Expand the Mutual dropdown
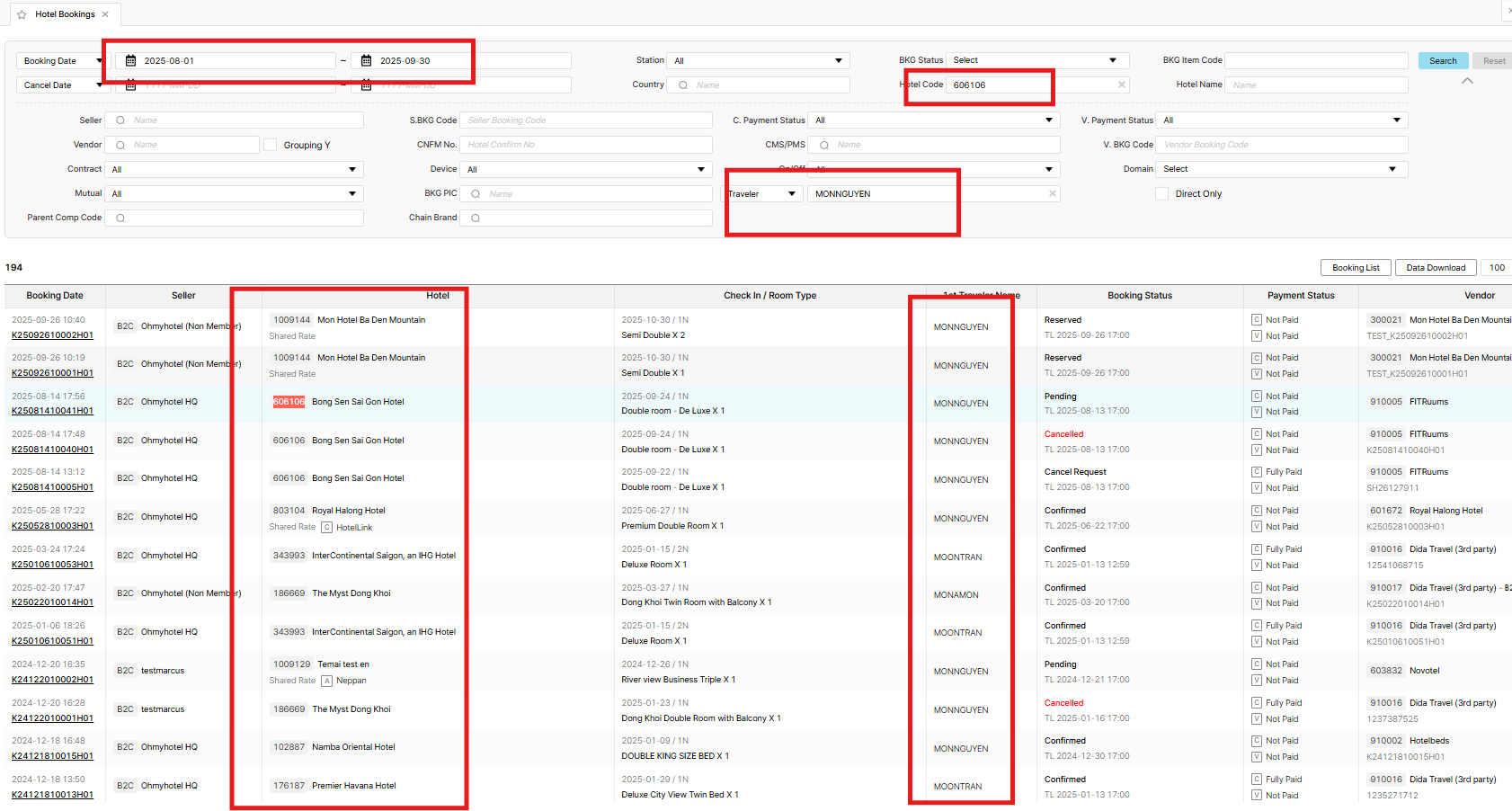Screen dimensions: 1512x811 coord(234,193)
